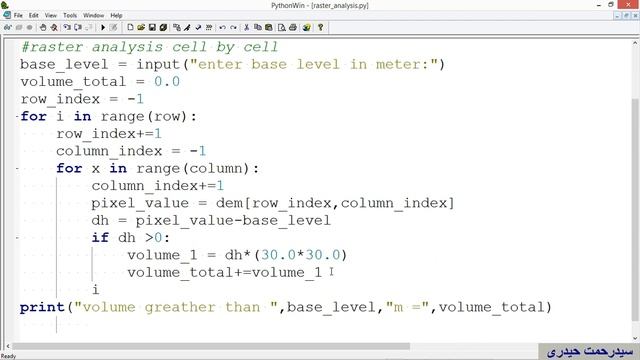Open the Tools menu
The height and width of the screenshot is (360, 640).
coord(70,16)
